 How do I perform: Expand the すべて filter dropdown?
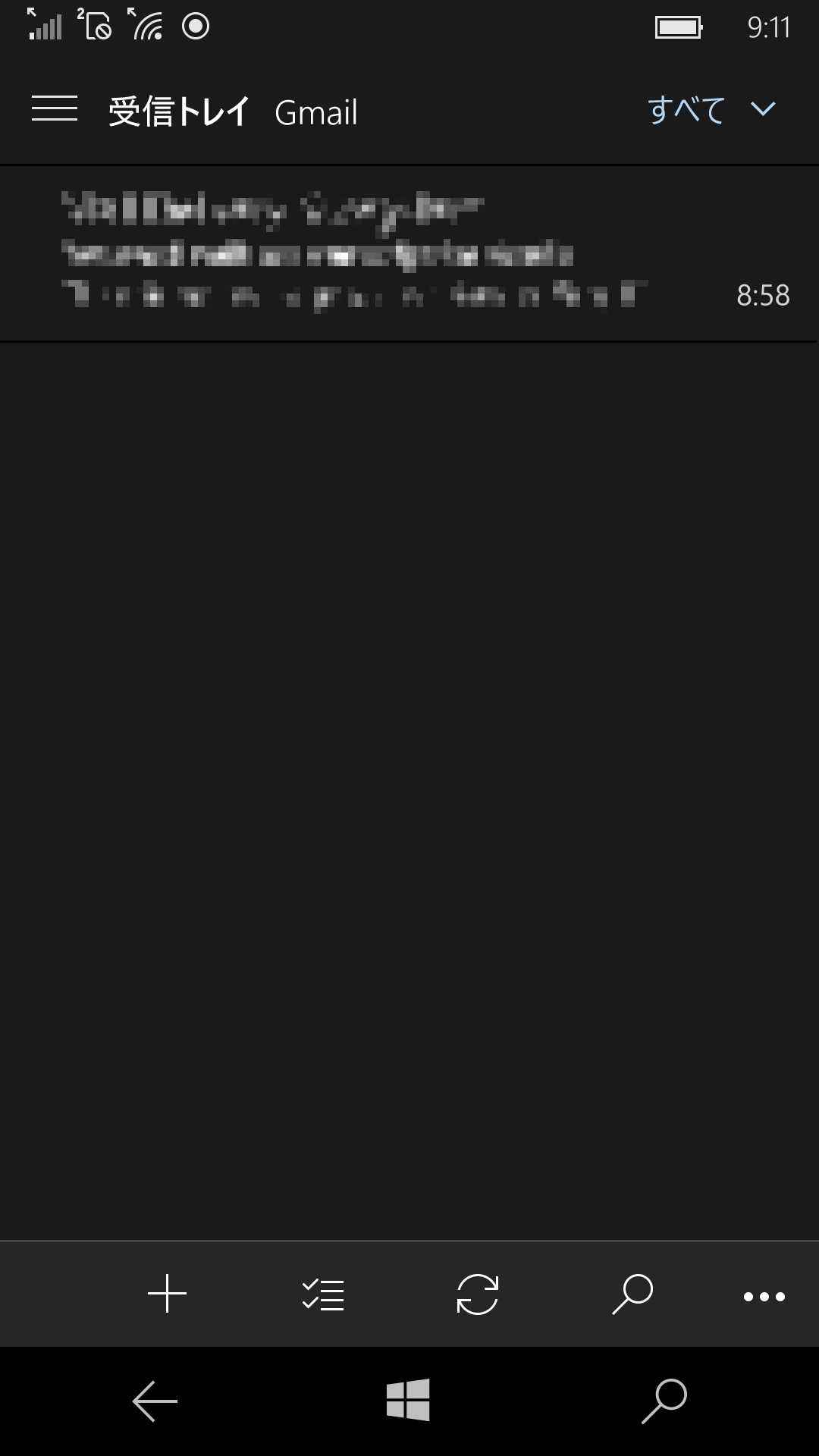[x=711, y=110]
